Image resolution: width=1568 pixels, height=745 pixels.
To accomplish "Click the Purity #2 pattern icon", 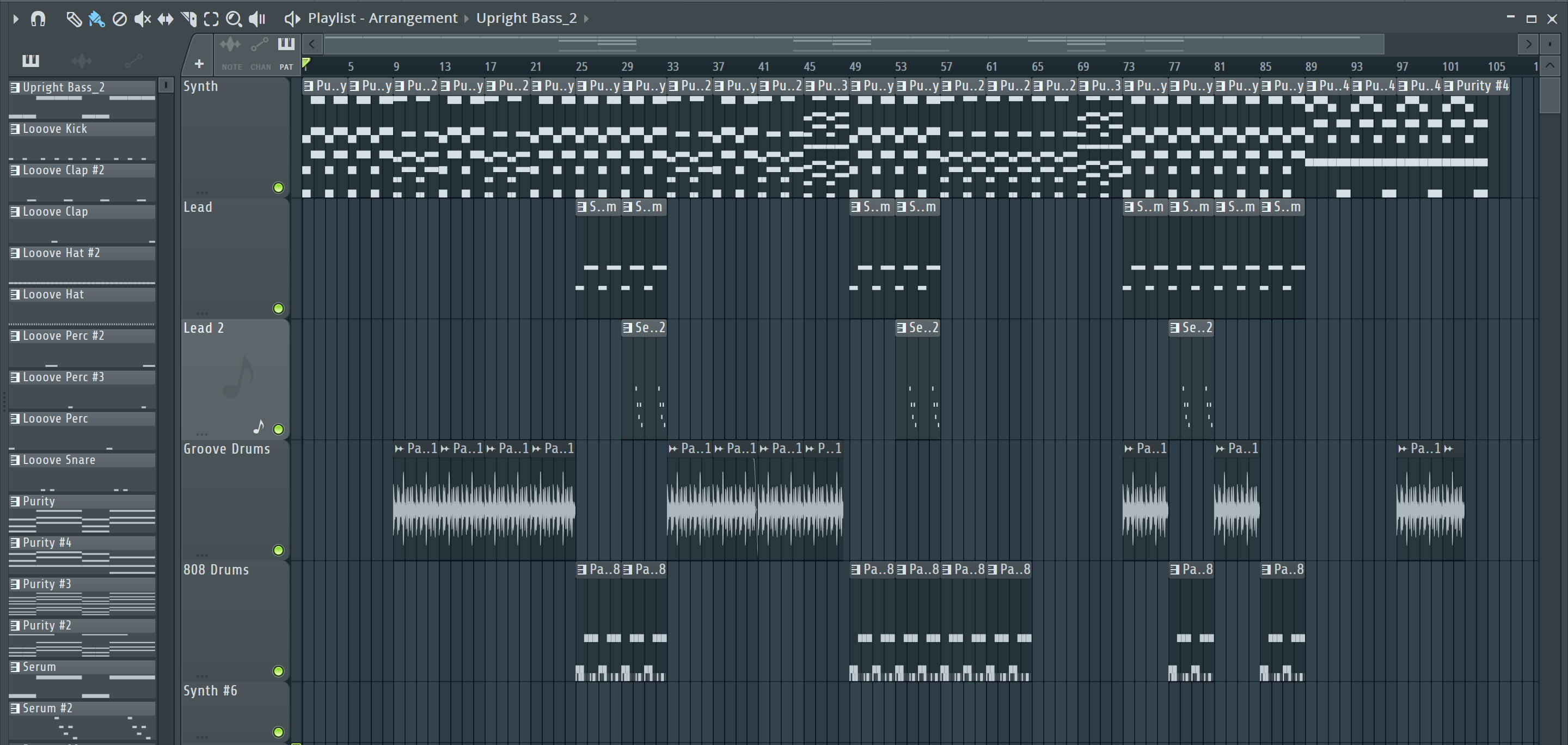I will [x=15, y=626].
